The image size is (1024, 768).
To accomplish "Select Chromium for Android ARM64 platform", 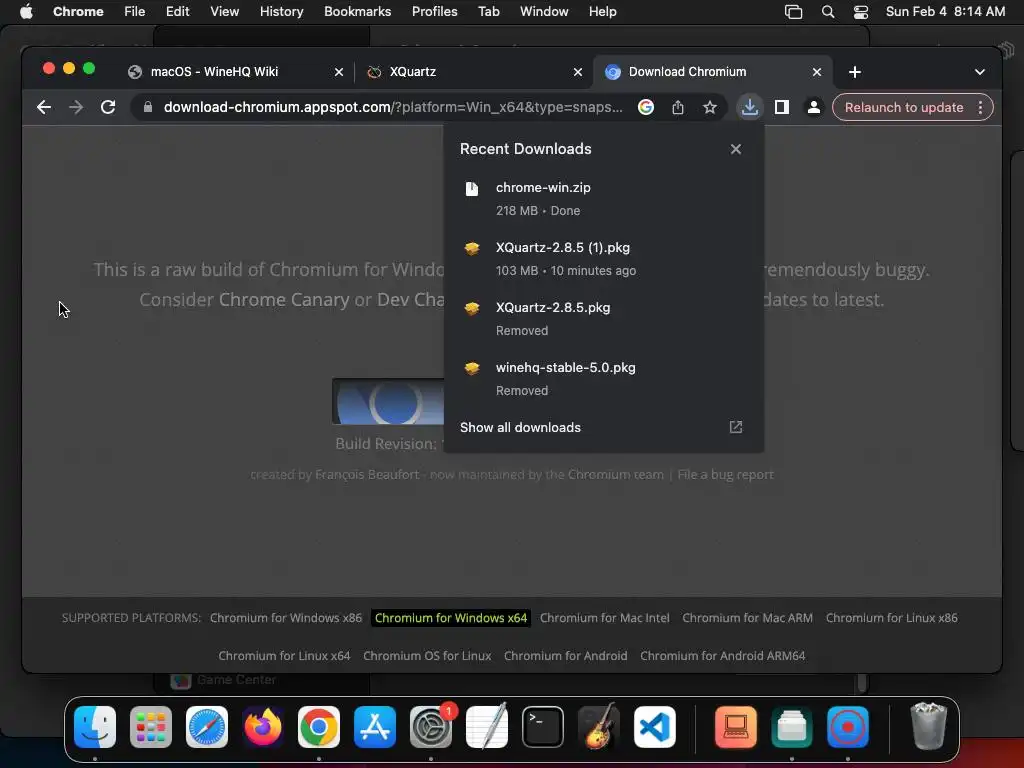I will tap(722, 656).
